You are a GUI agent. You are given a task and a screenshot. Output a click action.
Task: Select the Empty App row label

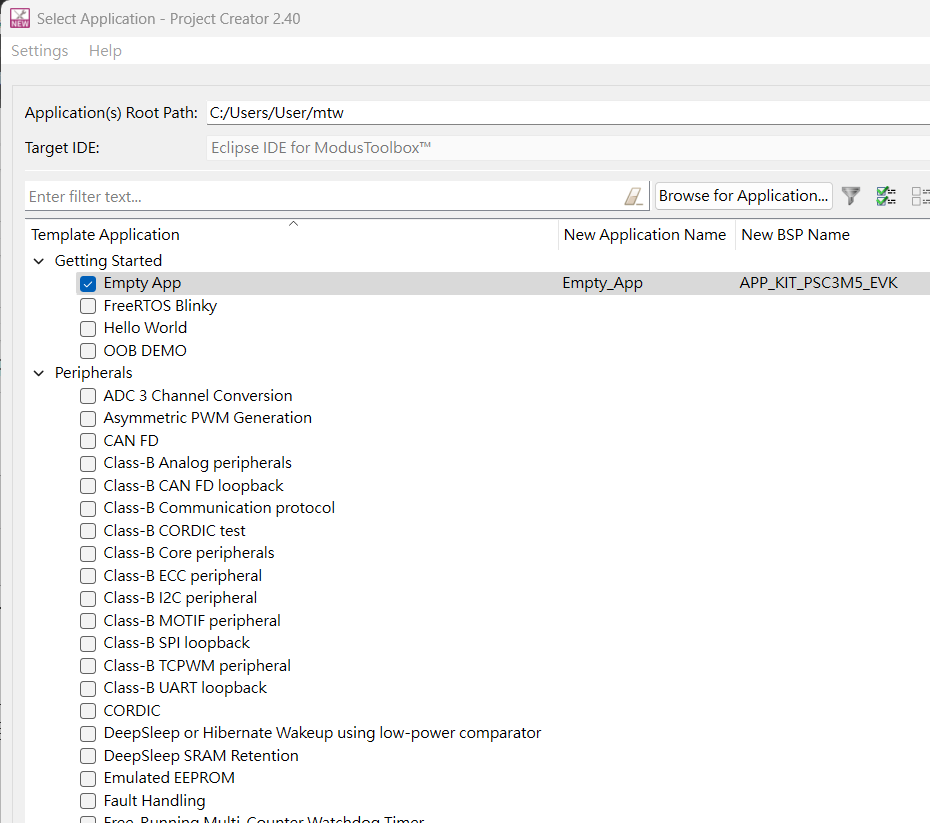coord(142,283)
